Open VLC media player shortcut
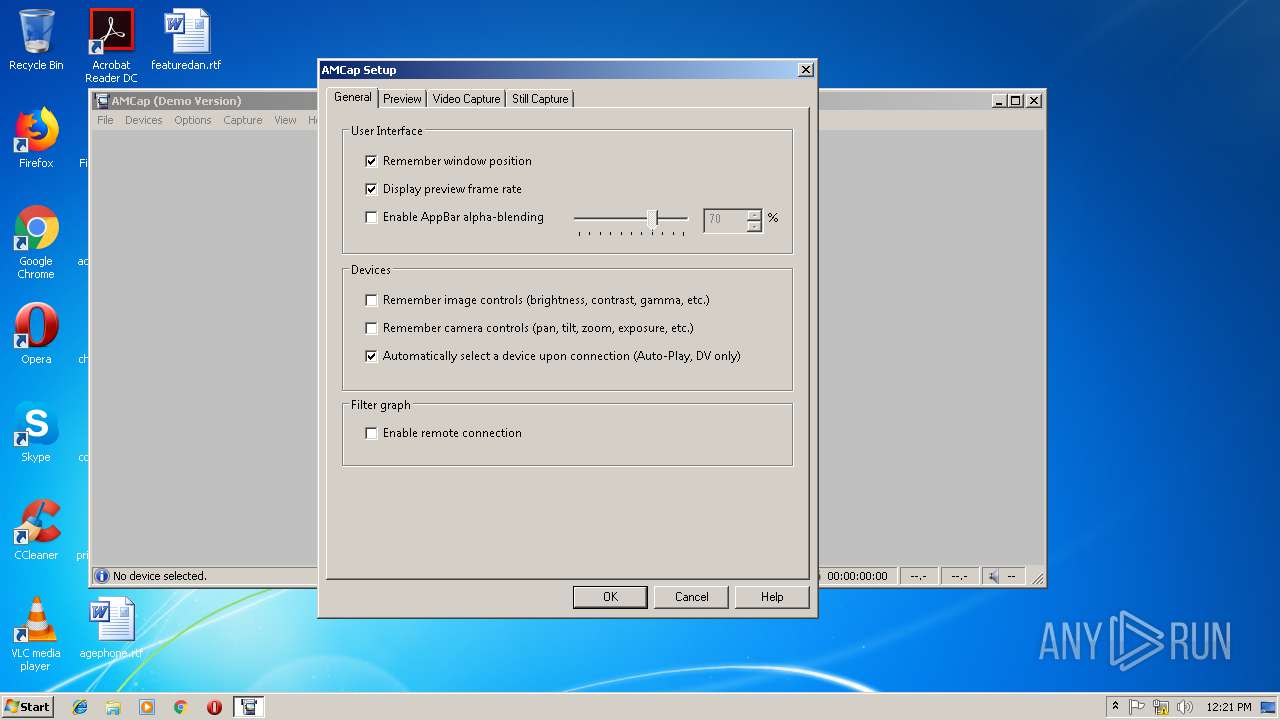The width and height of the screenshot is (1280, 720). (x=36, y=634)
